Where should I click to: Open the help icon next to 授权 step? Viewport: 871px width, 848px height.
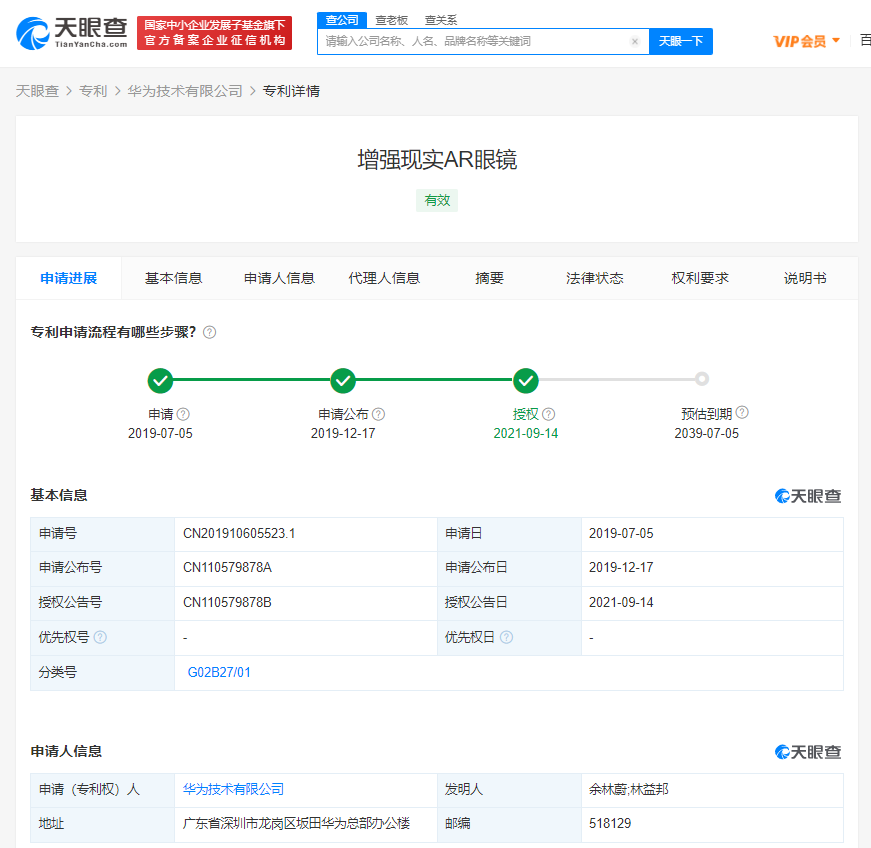click(x=548, y=414)
